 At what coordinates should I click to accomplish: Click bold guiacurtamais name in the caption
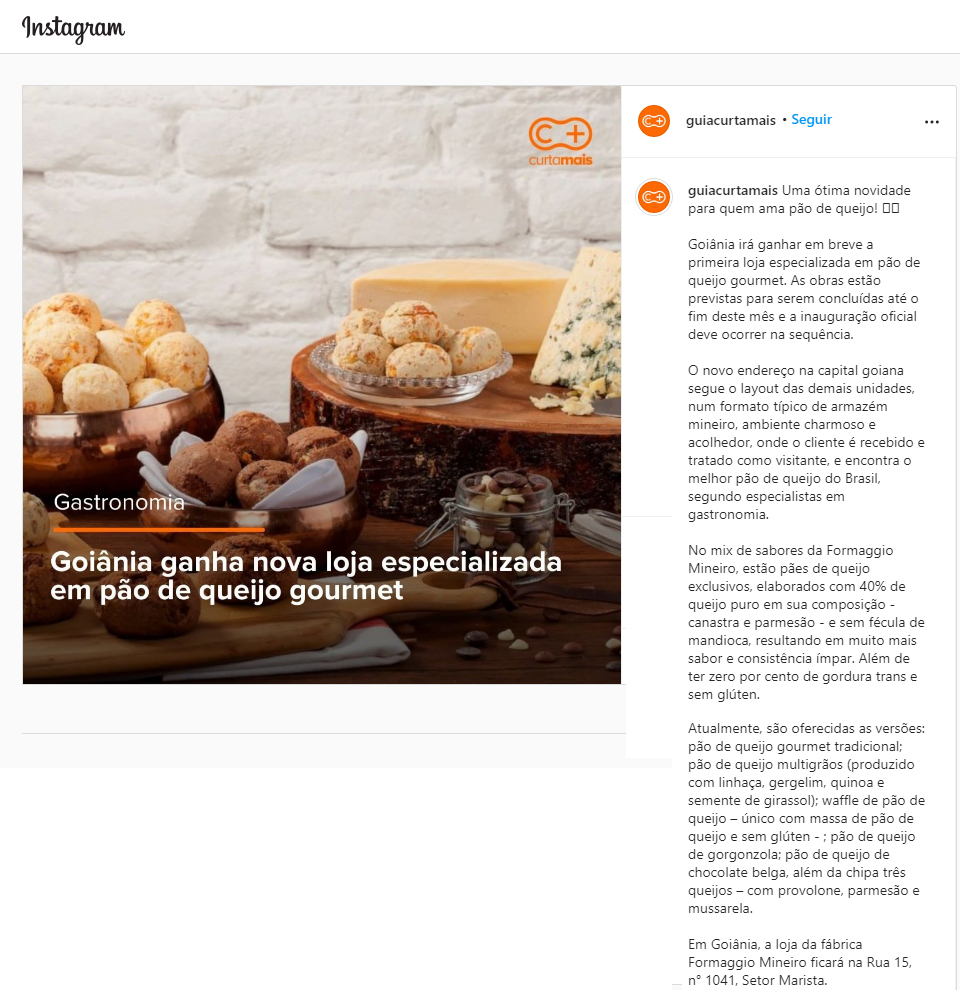pyautogui.click(x=733, y=190)
